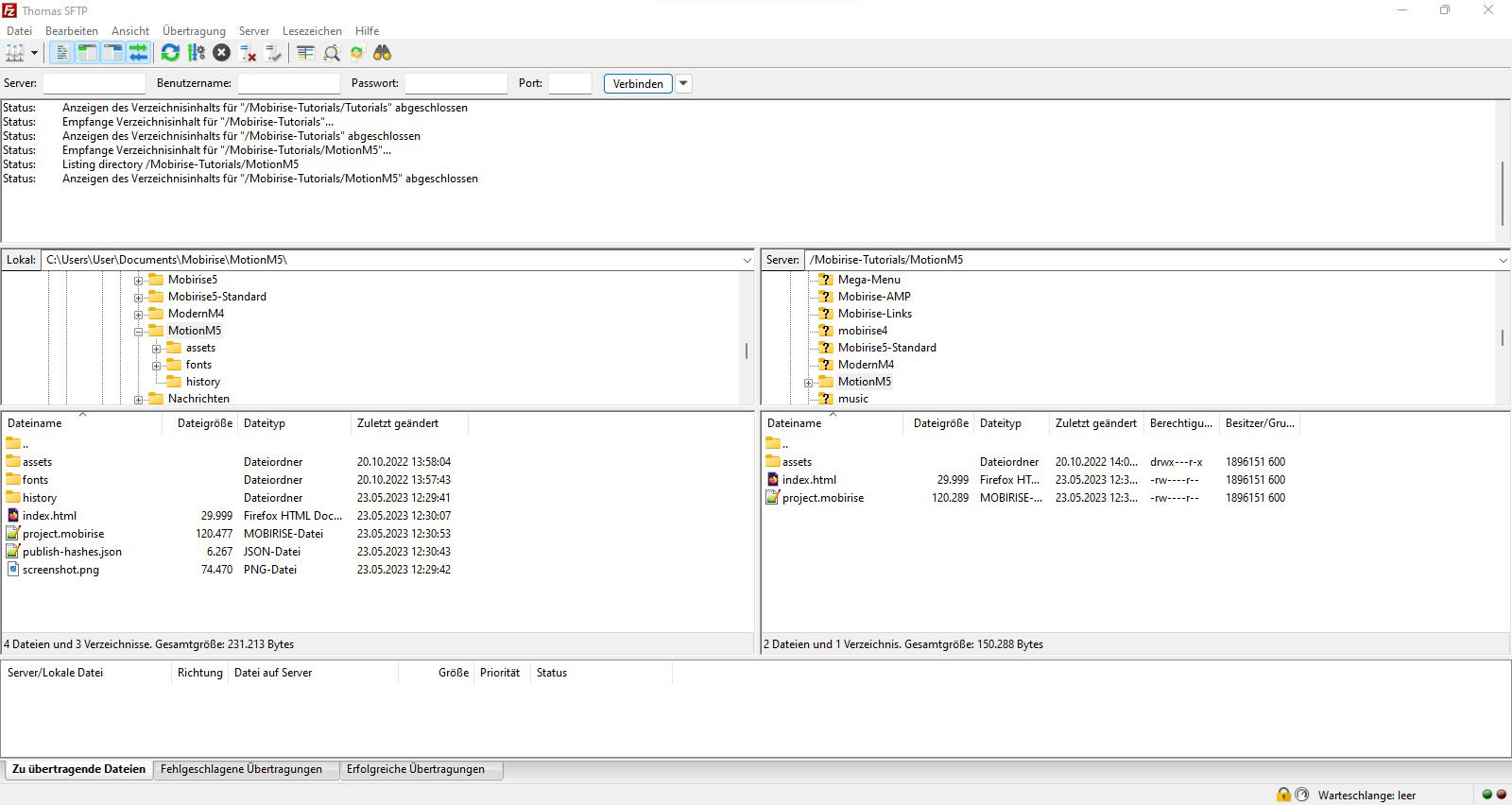
Task: Open the Übertragung menu
Action: [194, 31]
